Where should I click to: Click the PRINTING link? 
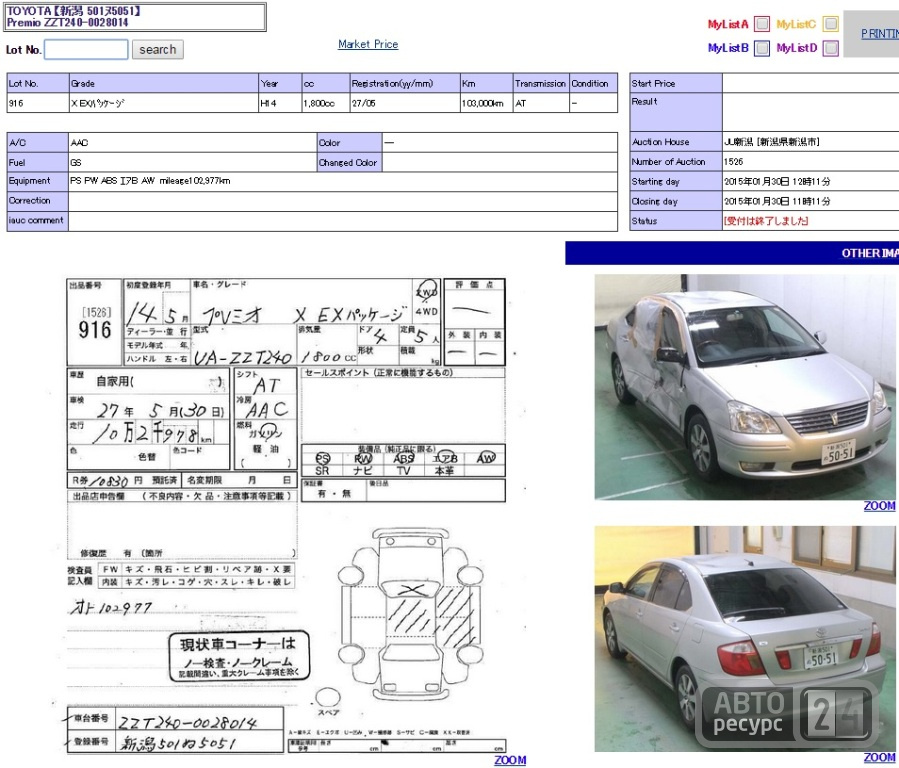880,34
